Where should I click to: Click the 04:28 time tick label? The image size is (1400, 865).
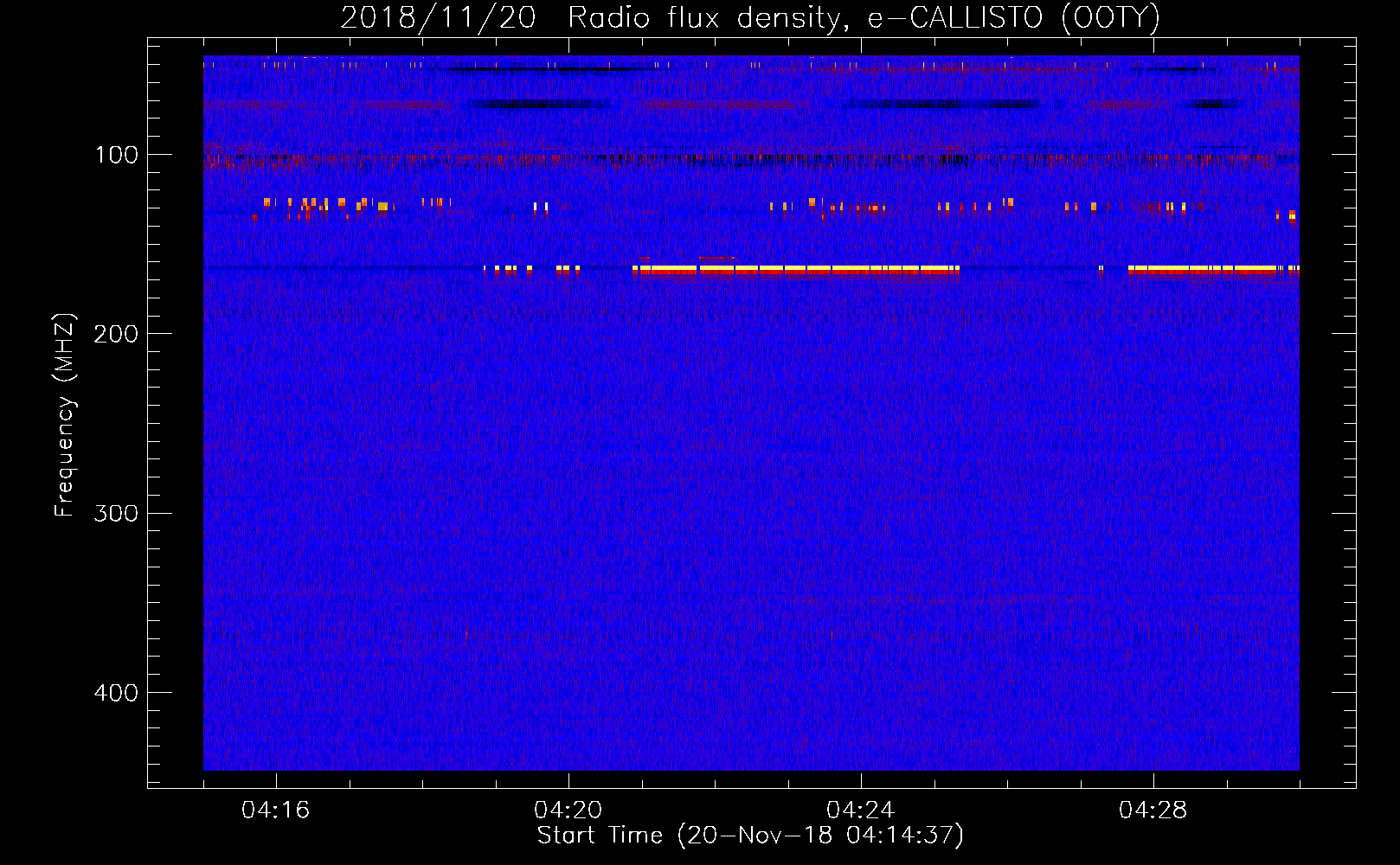(1153, 811)
